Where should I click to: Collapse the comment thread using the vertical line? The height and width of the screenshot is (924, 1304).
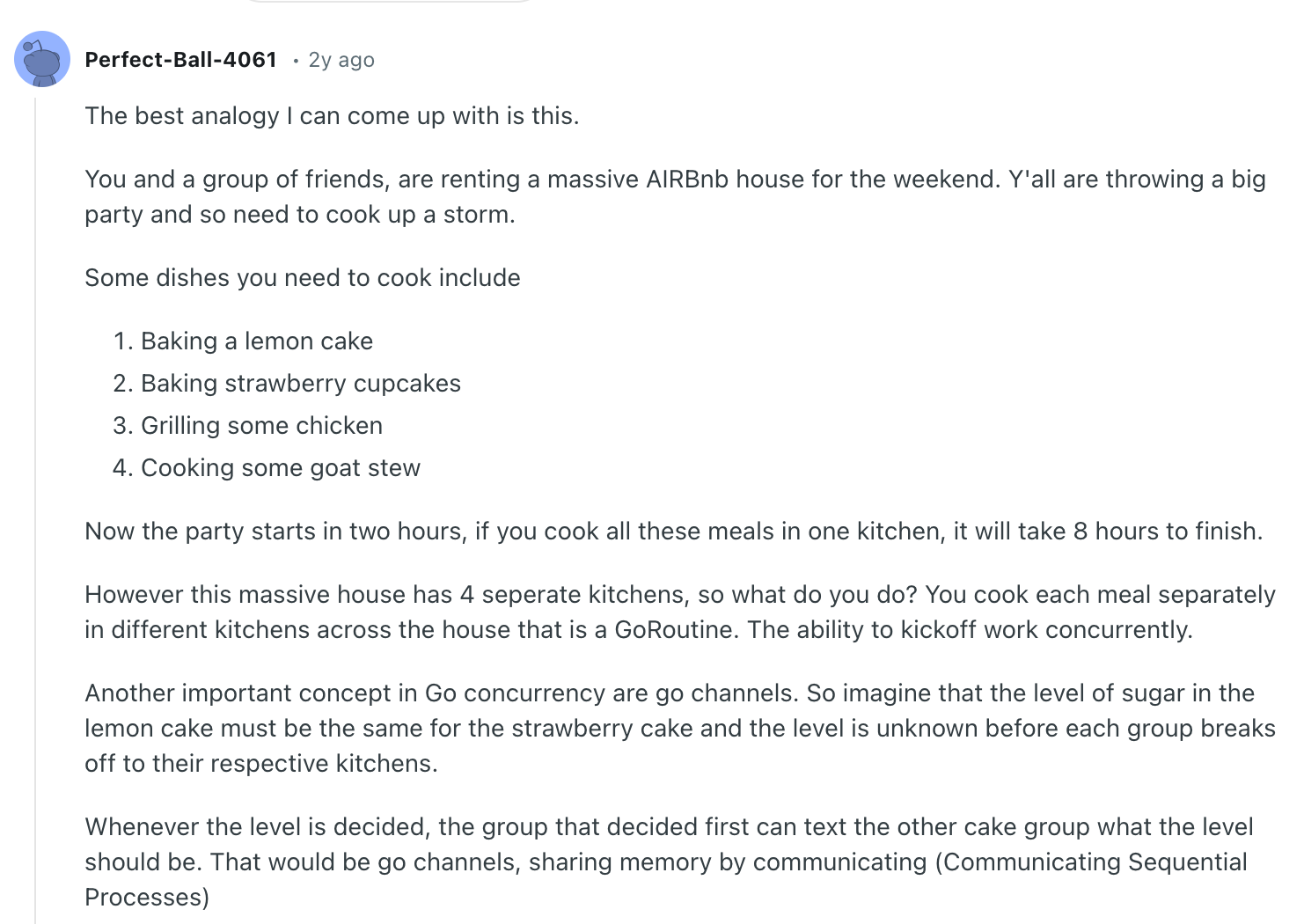click(x=35, y=510)
